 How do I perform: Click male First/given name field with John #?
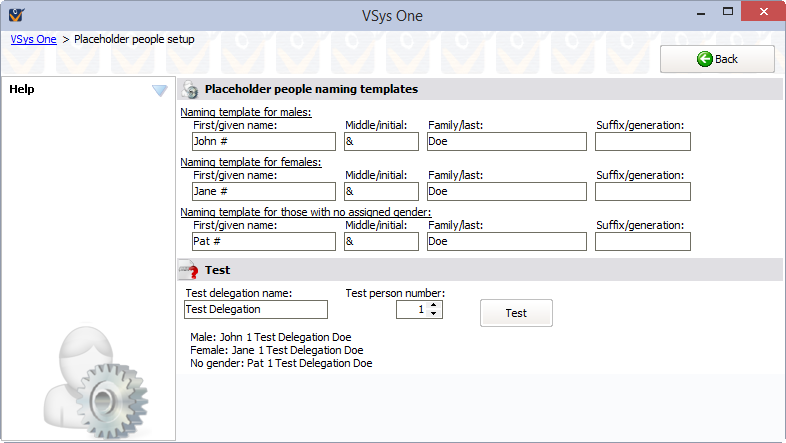click(263, 142)
